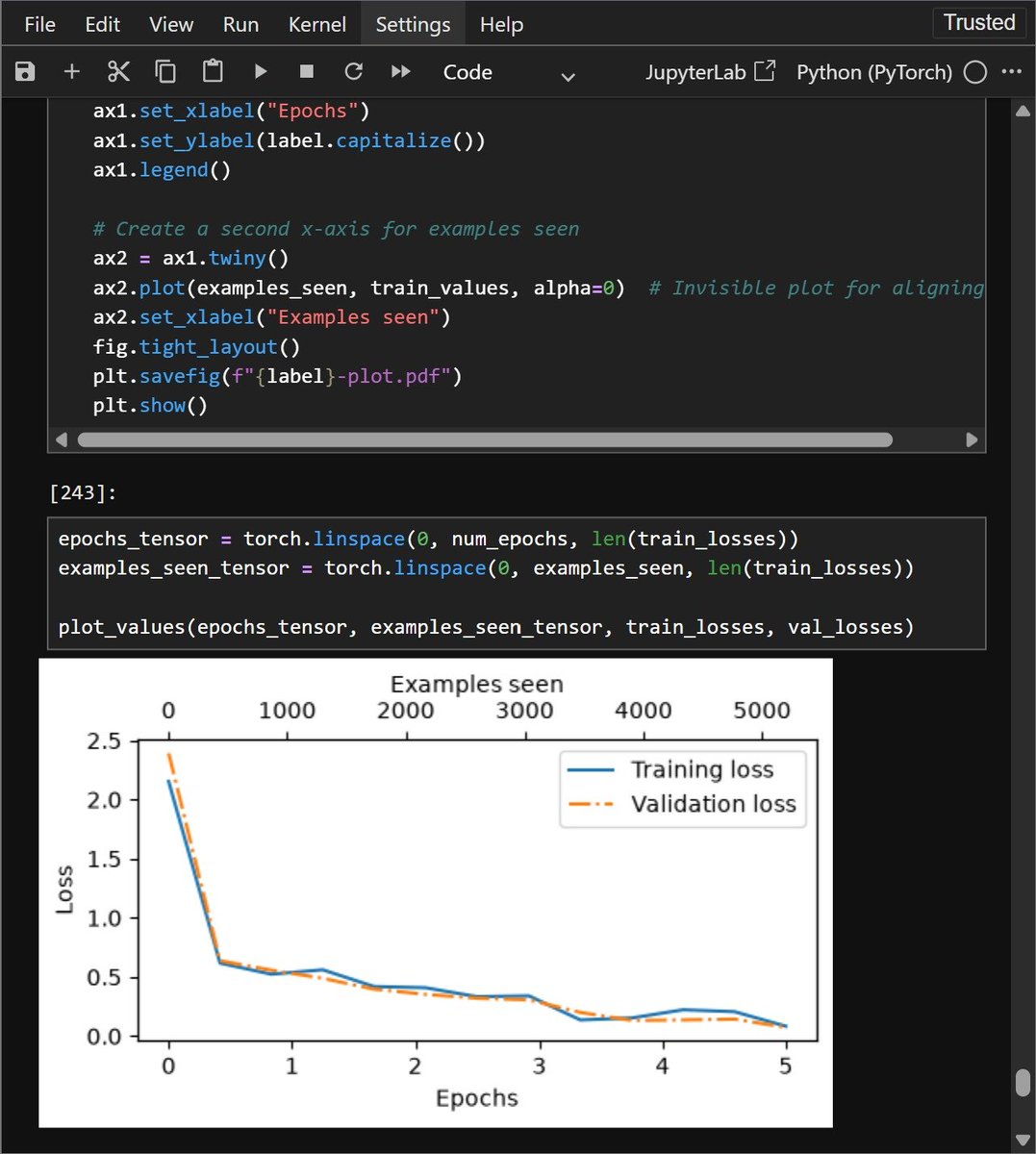Insert a new cell with the plus icon

[71, 72]
